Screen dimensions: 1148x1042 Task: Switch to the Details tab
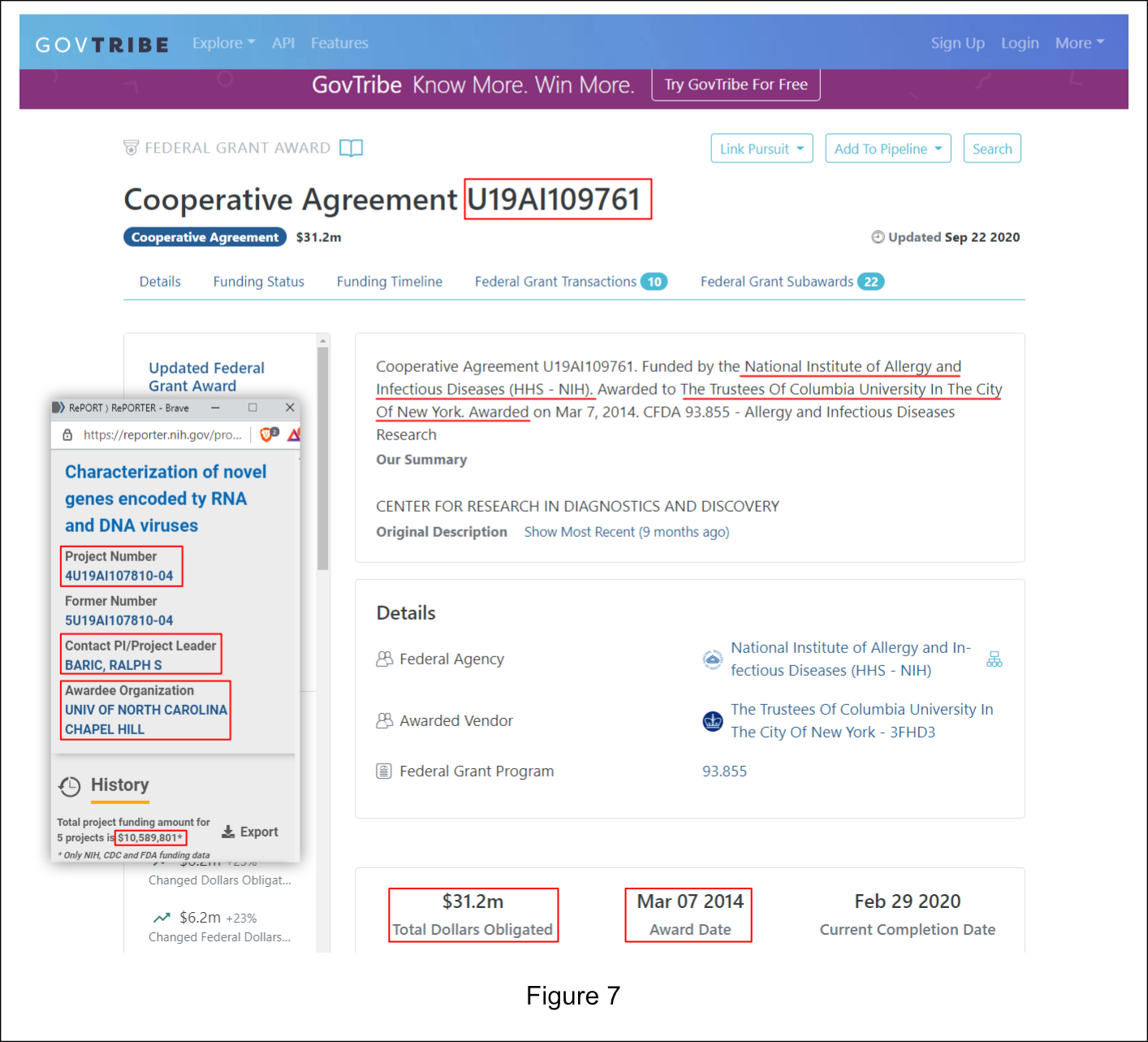coord(160,282)
